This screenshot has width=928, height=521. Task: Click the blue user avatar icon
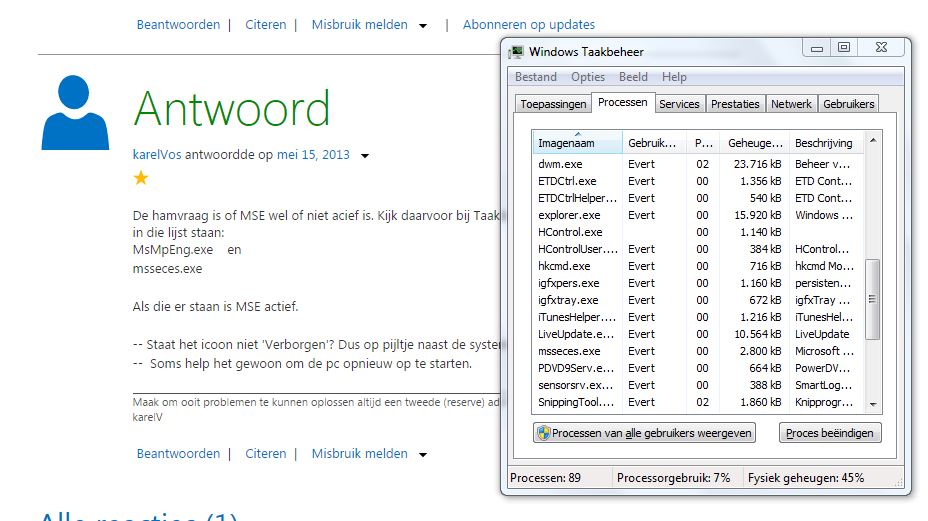point(75,112)
